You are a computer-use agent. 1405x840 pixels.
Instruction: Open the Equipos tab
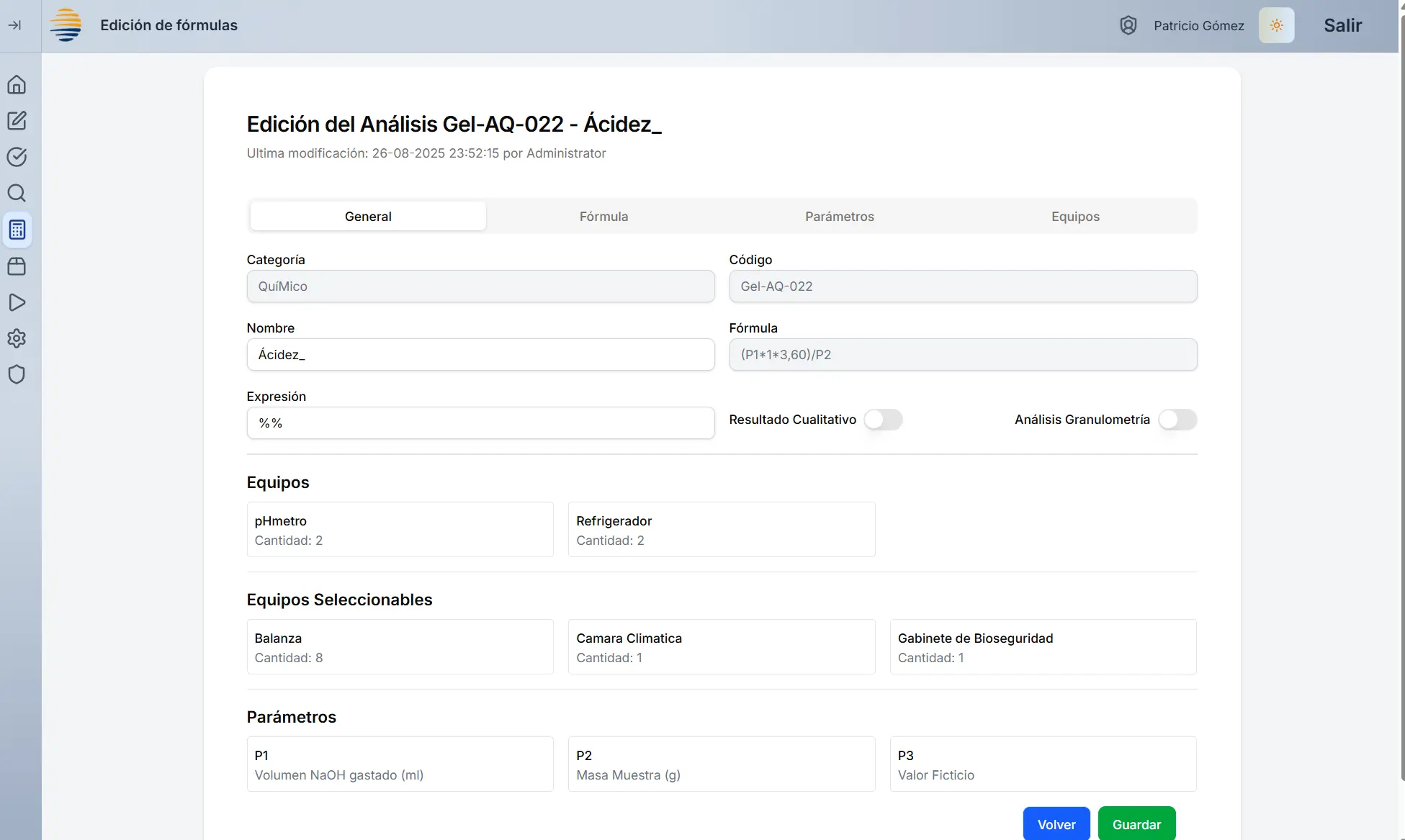1075,217
